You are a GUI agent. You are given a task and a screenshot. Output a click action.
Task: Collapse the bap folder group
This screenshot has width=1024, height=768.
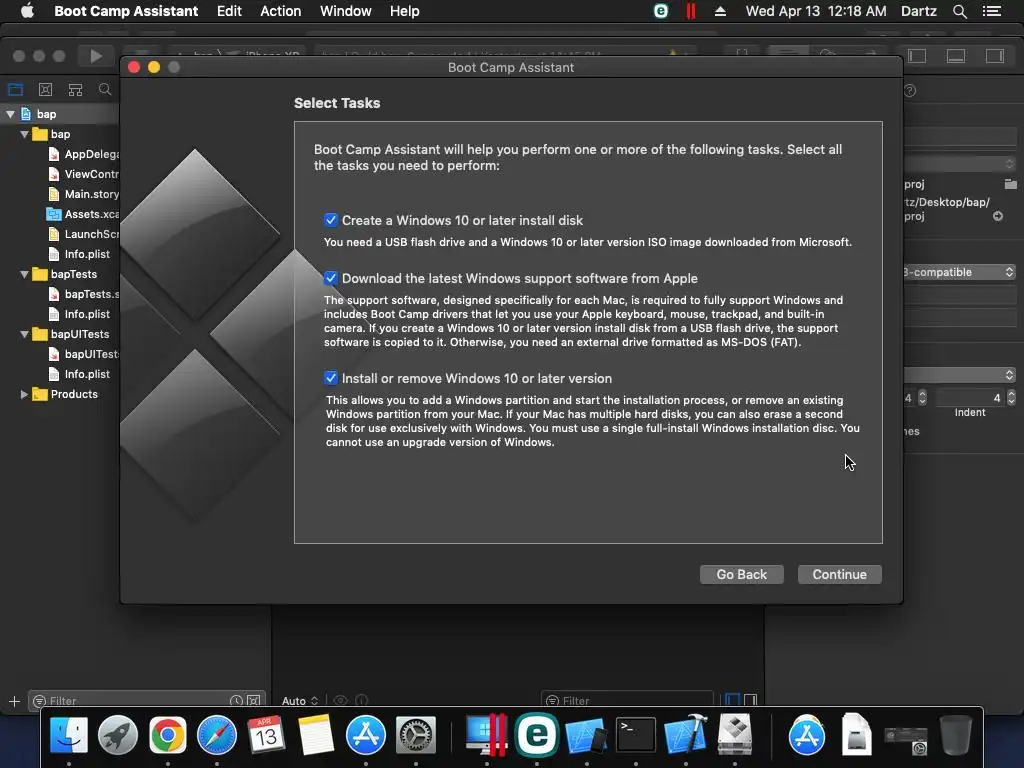[24, 135]
